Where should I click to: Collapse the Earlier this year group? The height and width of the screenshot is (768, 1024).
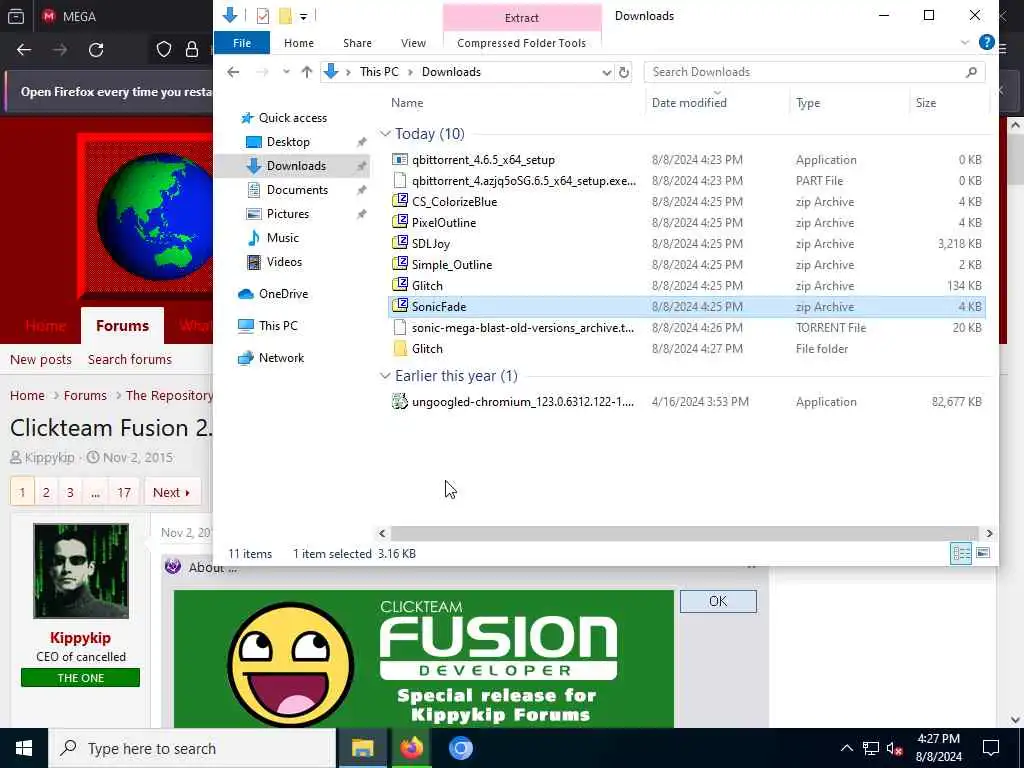point(385,376)
